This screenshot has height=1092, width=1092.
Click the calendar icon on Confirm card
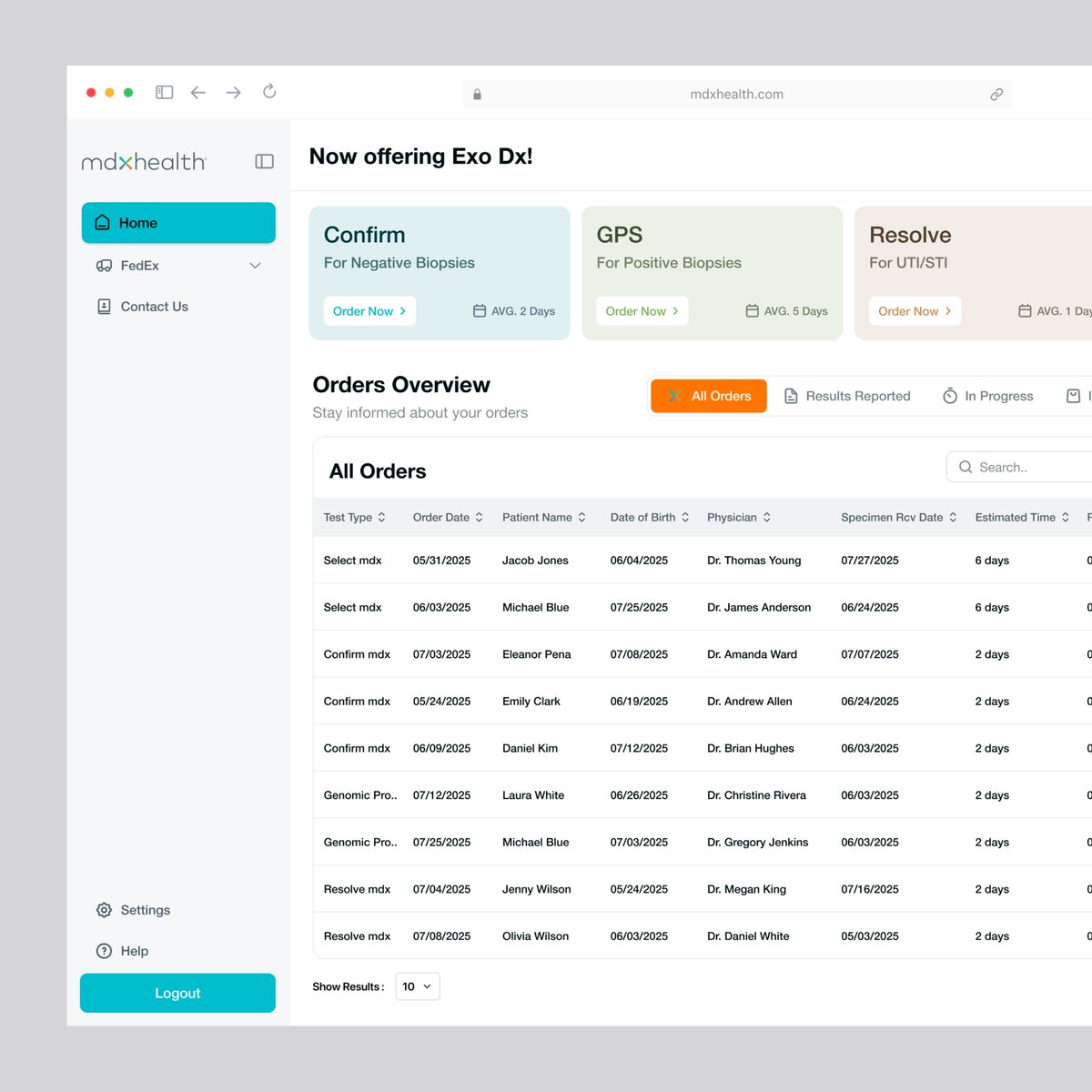coord(480,311)
